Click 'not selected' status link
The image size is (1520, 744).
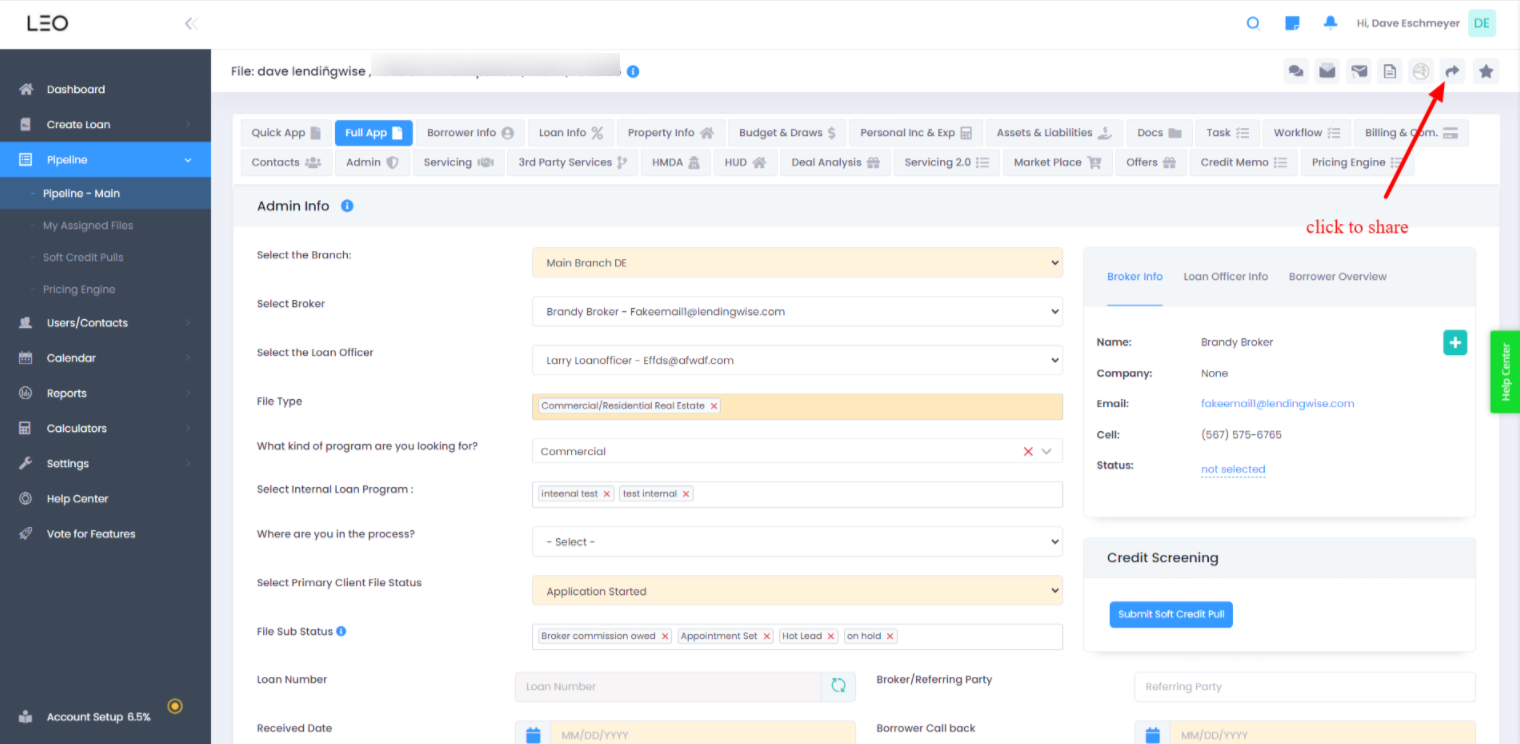[1233, 469]
